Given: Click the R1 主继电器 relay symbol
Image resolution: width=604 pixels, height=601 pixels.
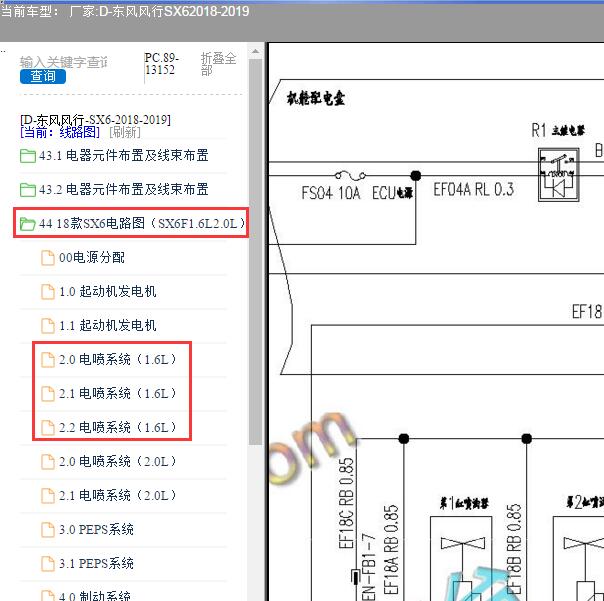Looking at the screenshot, I should 559,175.
